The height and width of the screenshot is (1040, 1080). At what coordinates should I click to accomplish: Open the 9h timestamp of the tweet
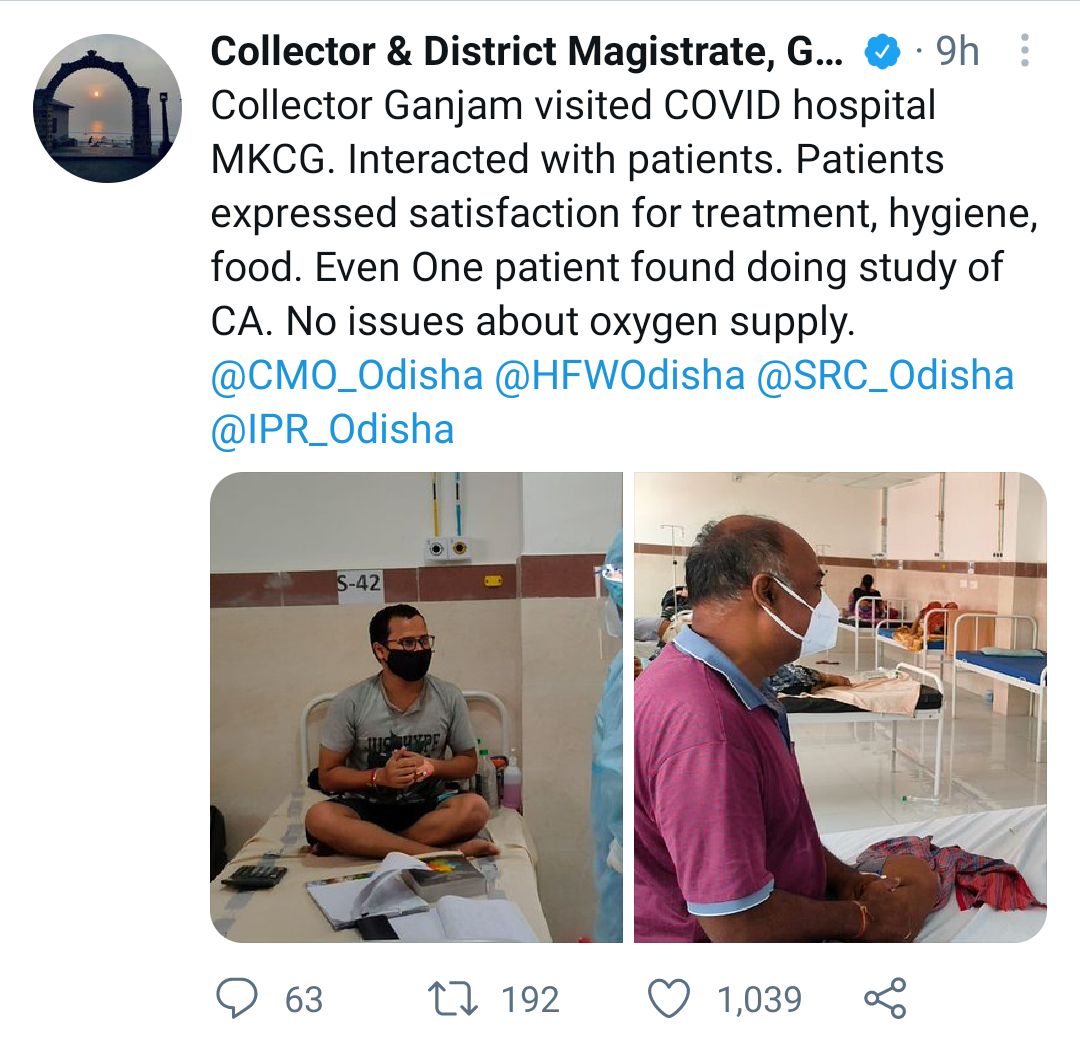tap(957, 51)
